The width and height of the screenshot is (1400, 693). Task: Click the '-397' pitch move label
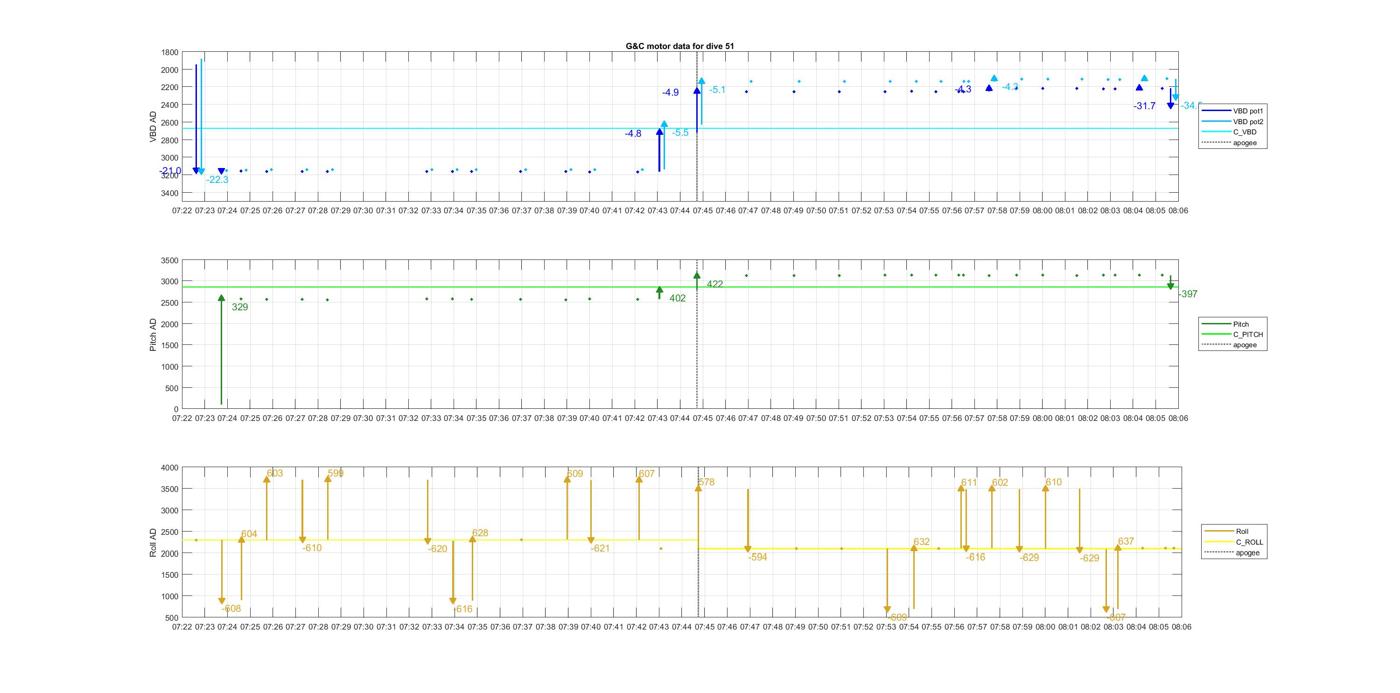pos(1188,294)
